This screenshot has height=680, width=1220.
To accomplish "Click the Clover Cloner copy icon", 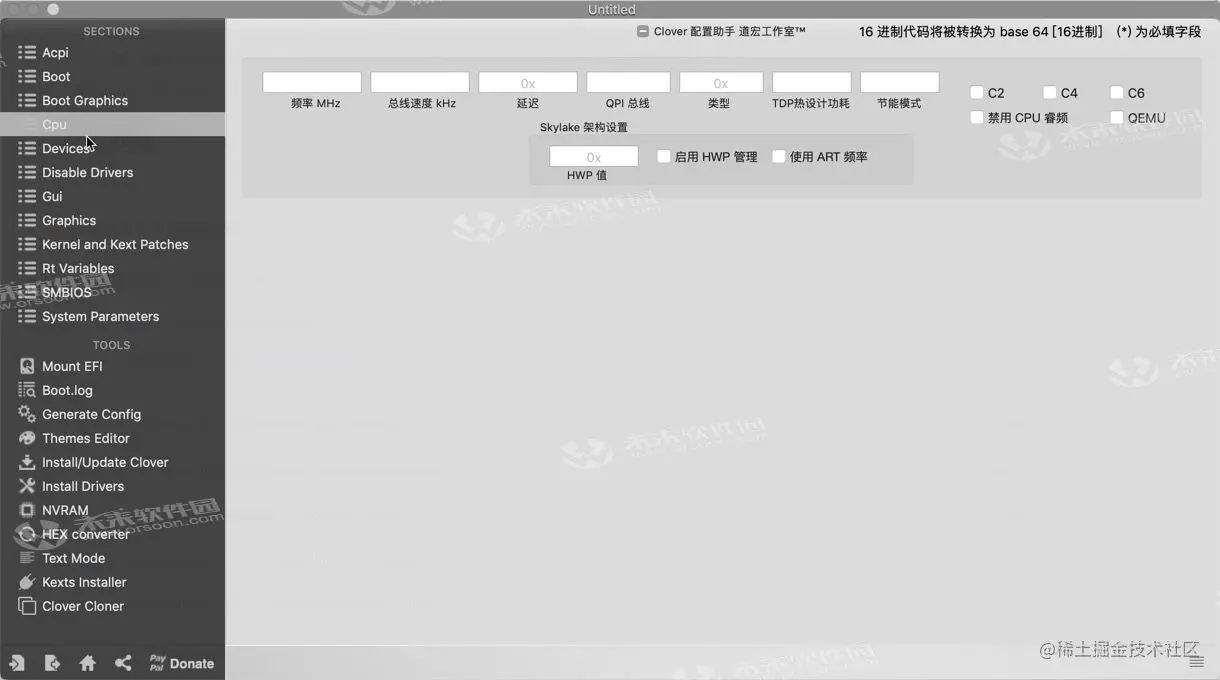I will point(27,606).
